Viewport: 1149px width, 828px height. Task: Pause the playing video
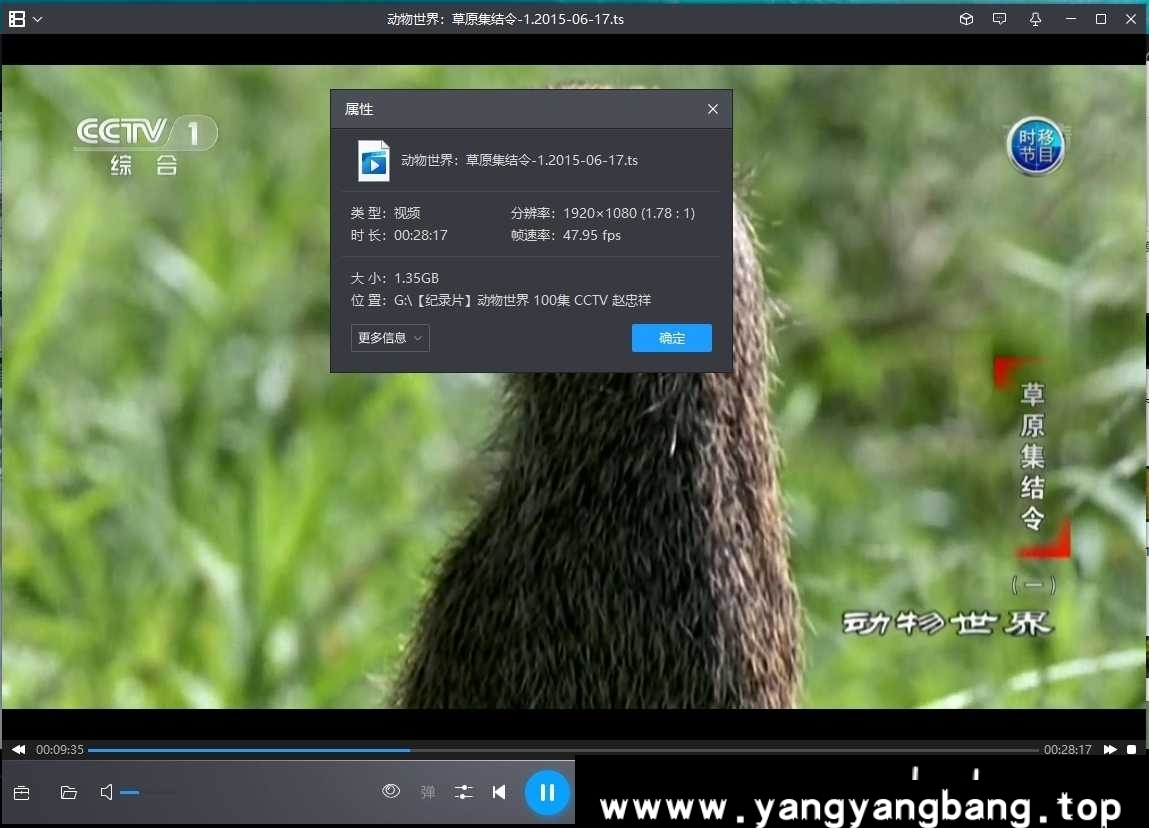coord(547,791)
